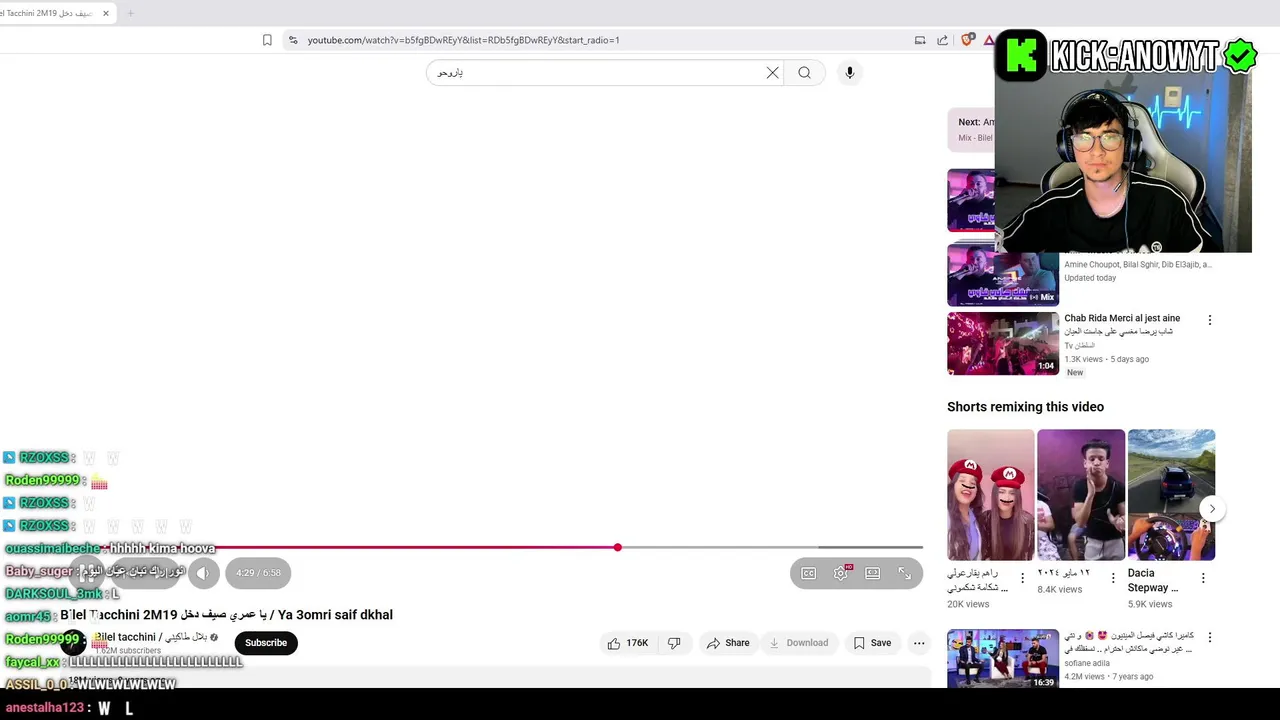The height and width of the screenshot is (720, 1280).
Task: Click Shorts remixing this video heading
Action: pyautogui.click(x=1025, y=407)
